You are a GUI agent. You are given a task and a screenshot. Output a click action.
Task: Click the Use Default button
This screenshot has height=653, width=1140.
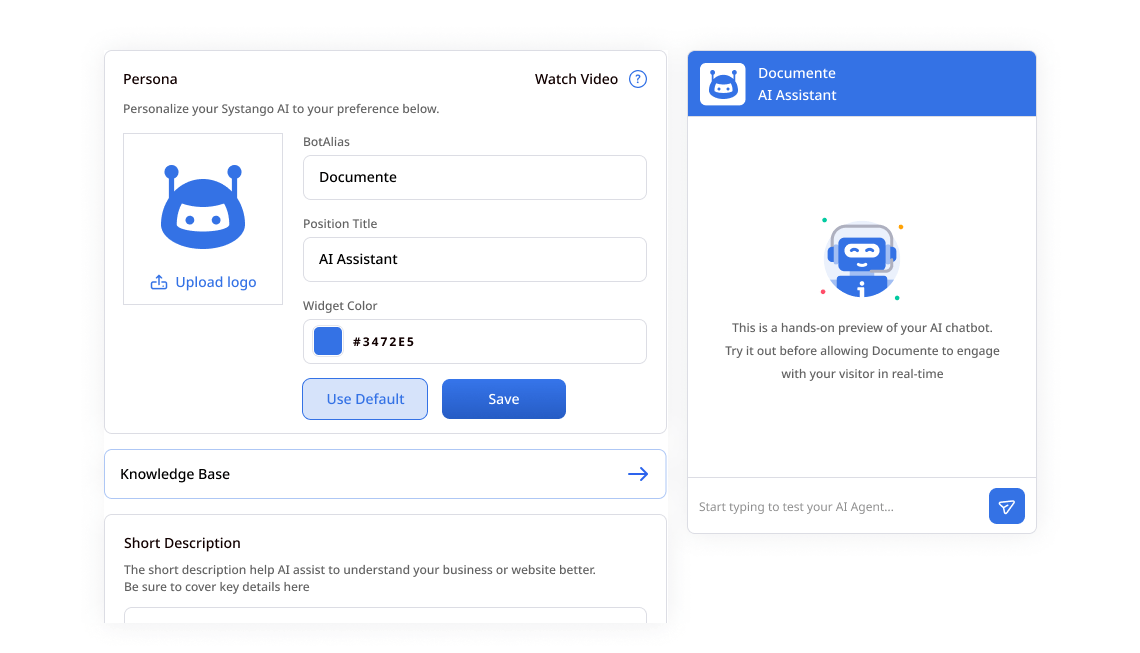pyautogui.click(x=364, y=398)
